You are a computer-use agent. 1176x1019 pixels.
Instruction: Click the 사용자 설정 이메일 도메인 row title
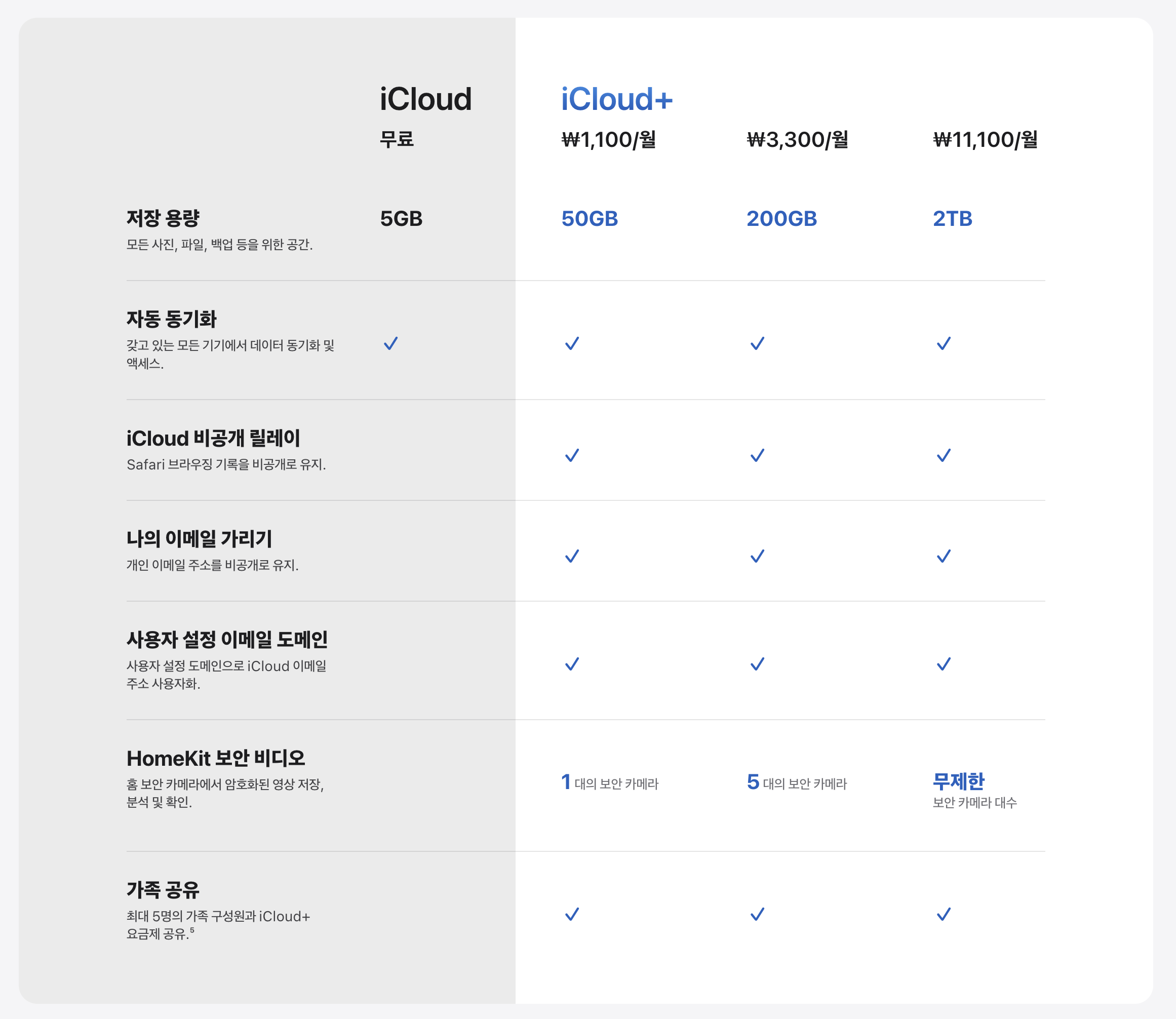227,640
